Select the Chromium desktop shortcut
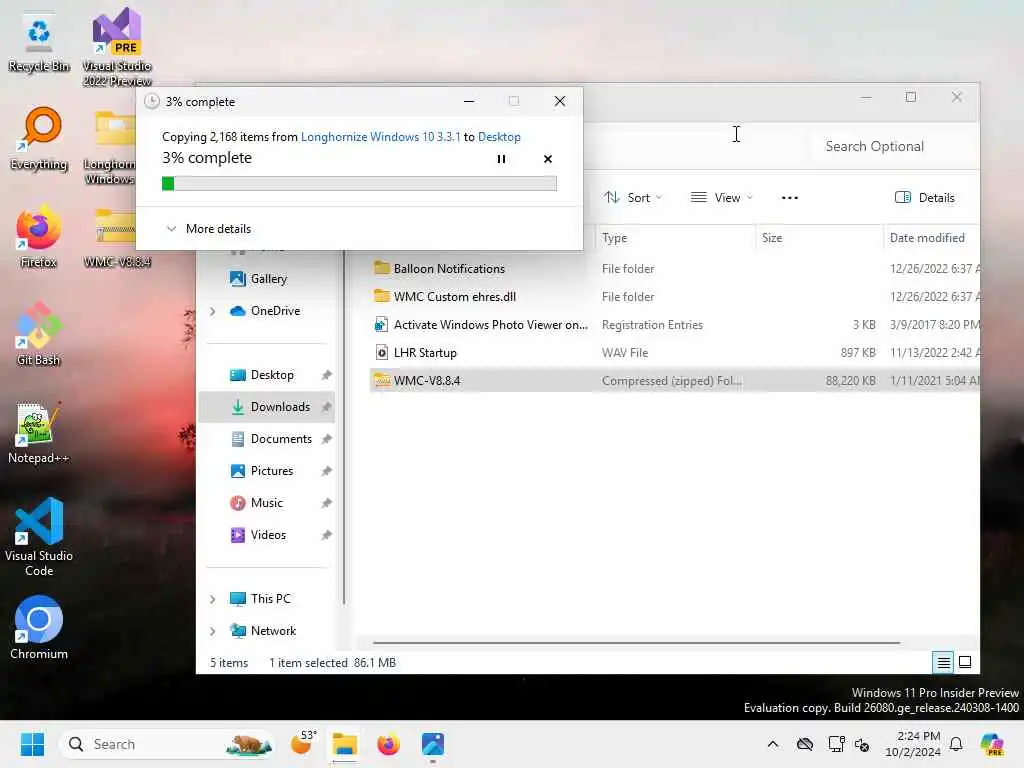Image resolution: width=1024 pixels, height=768 pixels. click(39, 628)
